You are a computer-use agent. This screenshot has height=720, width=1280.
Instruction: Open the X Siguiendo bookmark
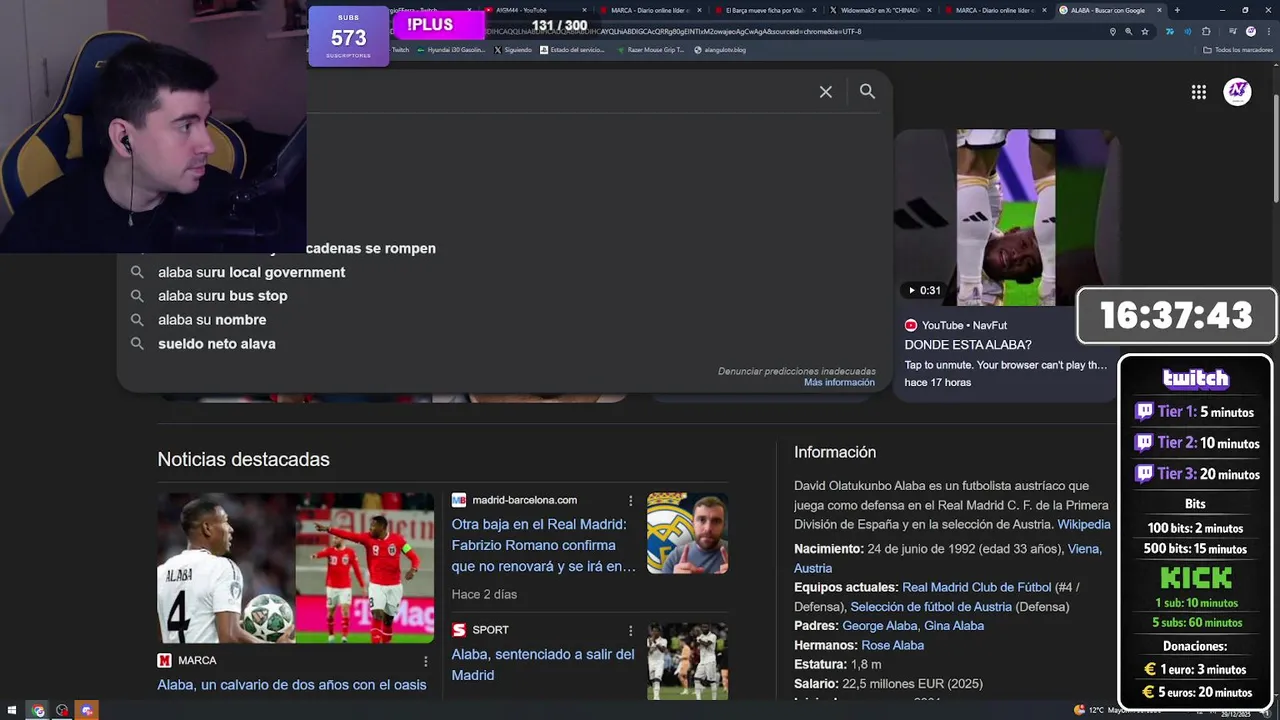514,50
